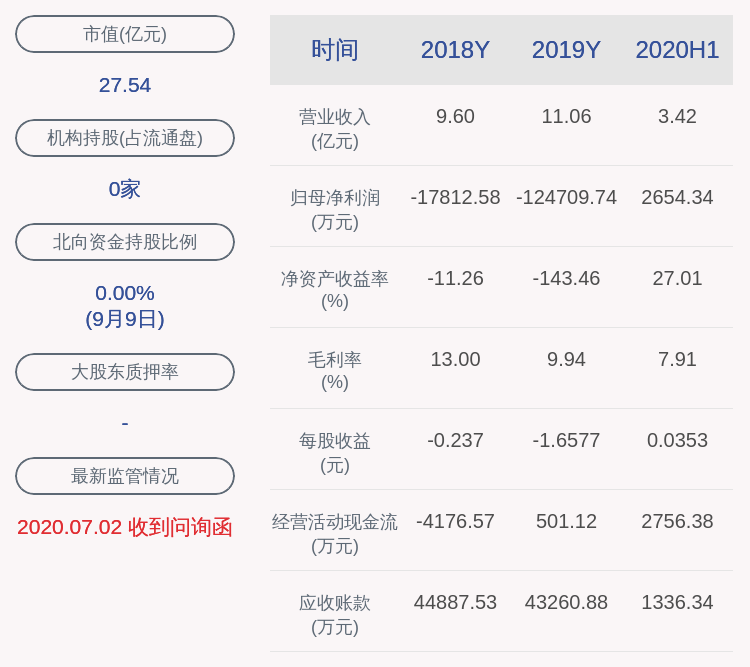Click the 最新监管情况 pill label
This screenshot has height=667, width=750.
pos(125,476)
